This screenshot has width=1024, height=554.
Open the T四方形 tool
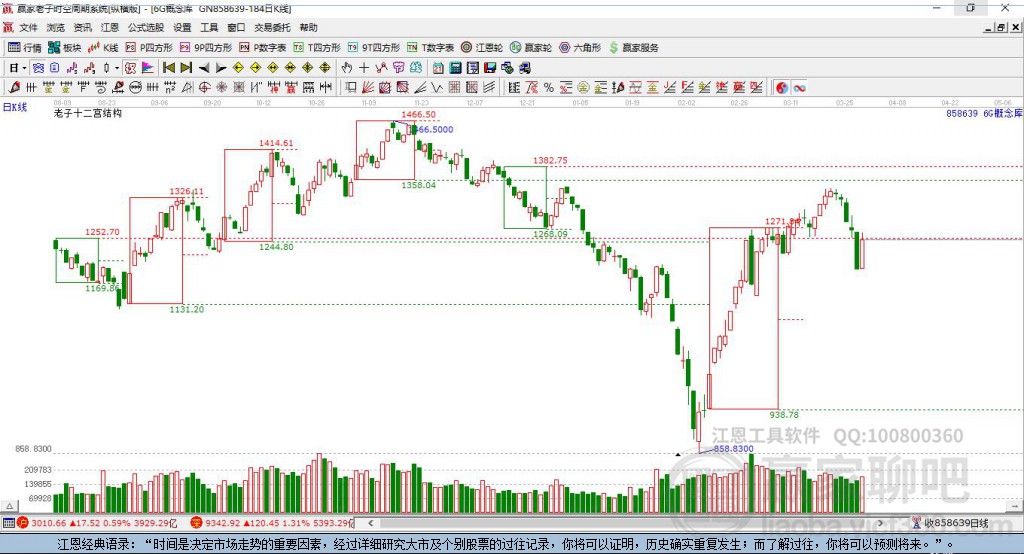[x=317, y=48]
